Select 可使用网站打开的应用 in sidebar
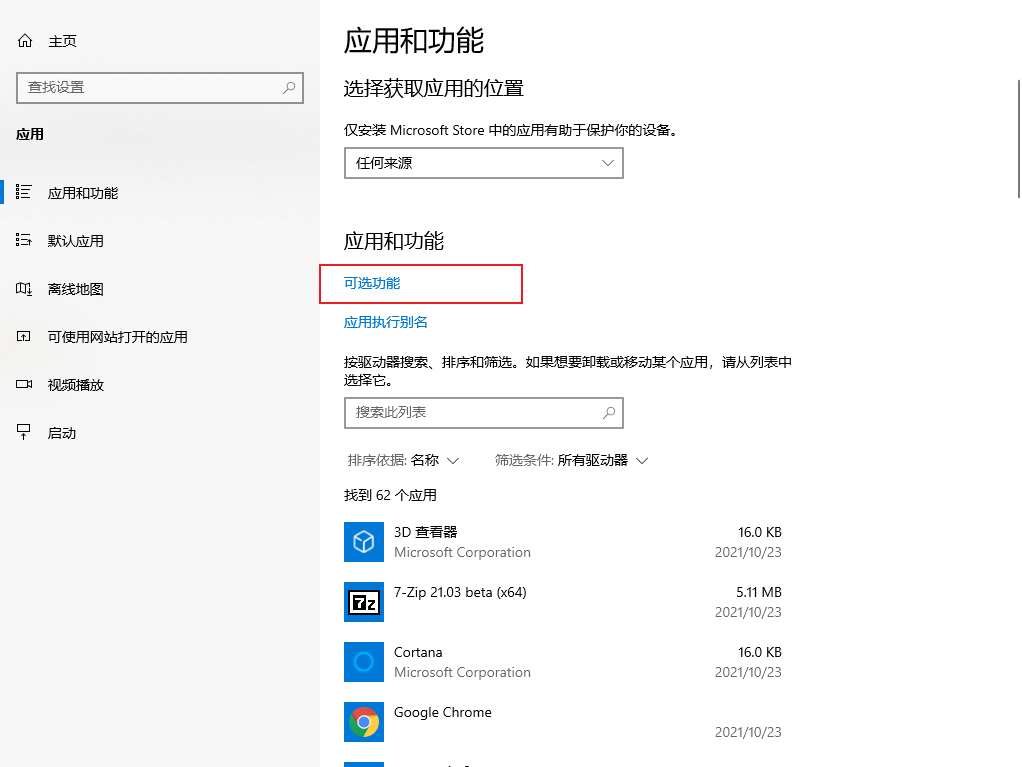 coord(160,337)
